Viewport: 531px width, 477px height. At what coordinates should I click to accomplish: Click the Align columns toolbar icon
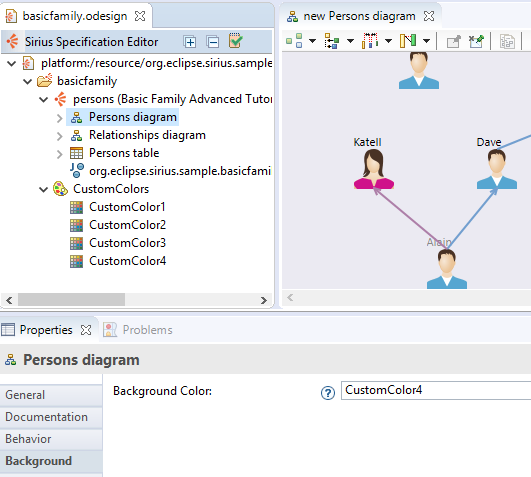[370, 41]
